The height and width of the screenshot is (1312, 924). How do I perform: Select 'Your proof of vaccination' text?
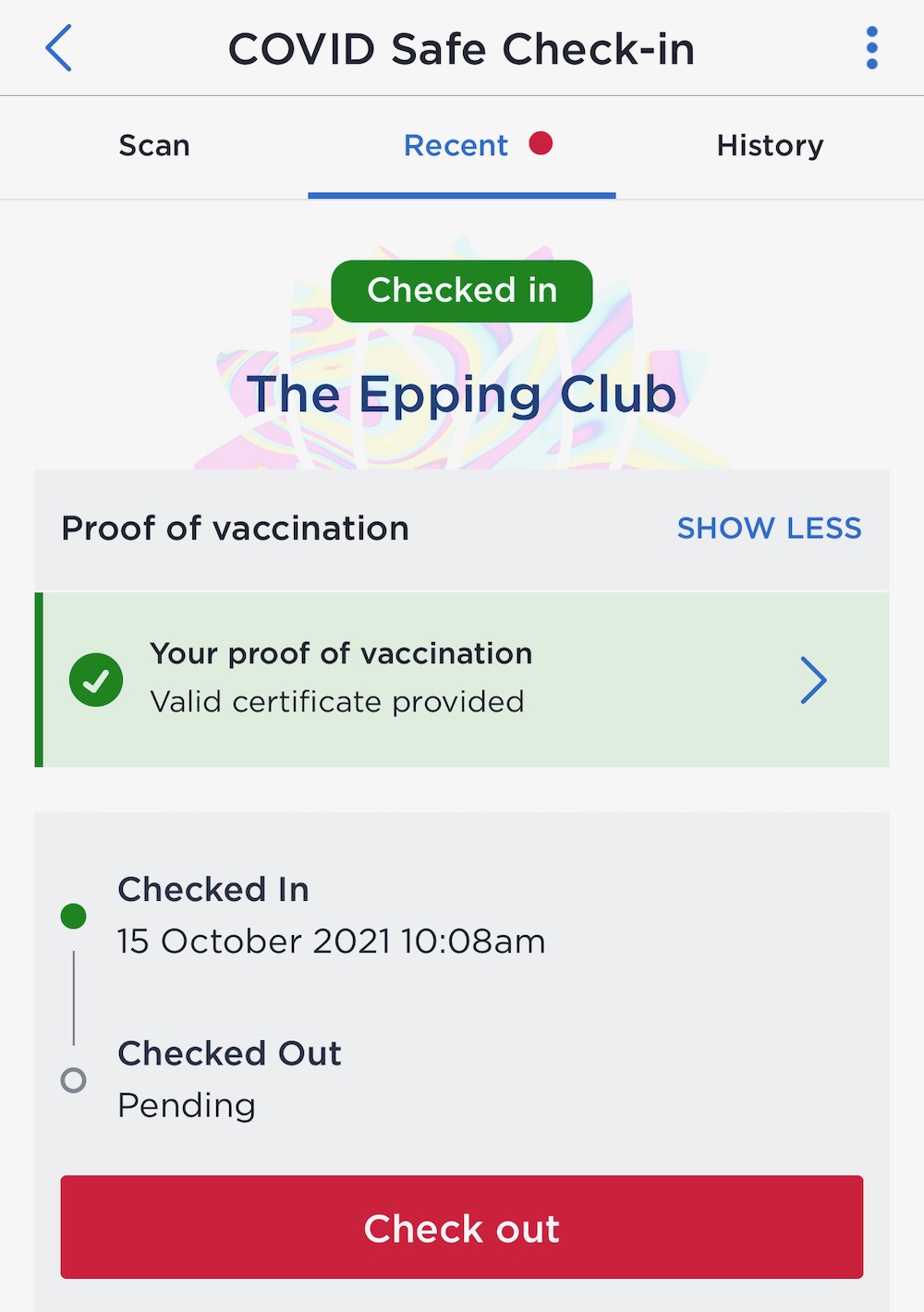(341, 653)
